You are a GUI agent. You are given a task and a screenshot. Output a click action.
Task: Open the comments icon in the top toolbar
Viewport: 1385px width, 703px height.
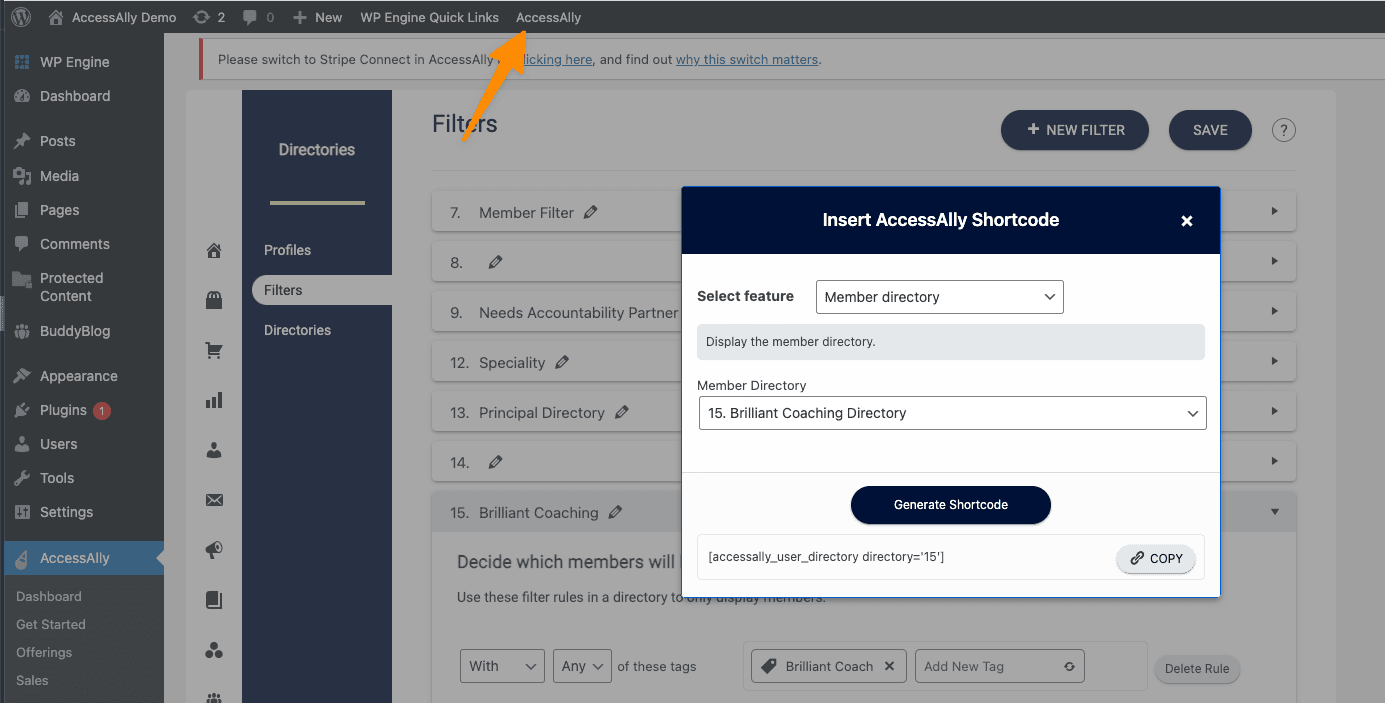[249, 16]
